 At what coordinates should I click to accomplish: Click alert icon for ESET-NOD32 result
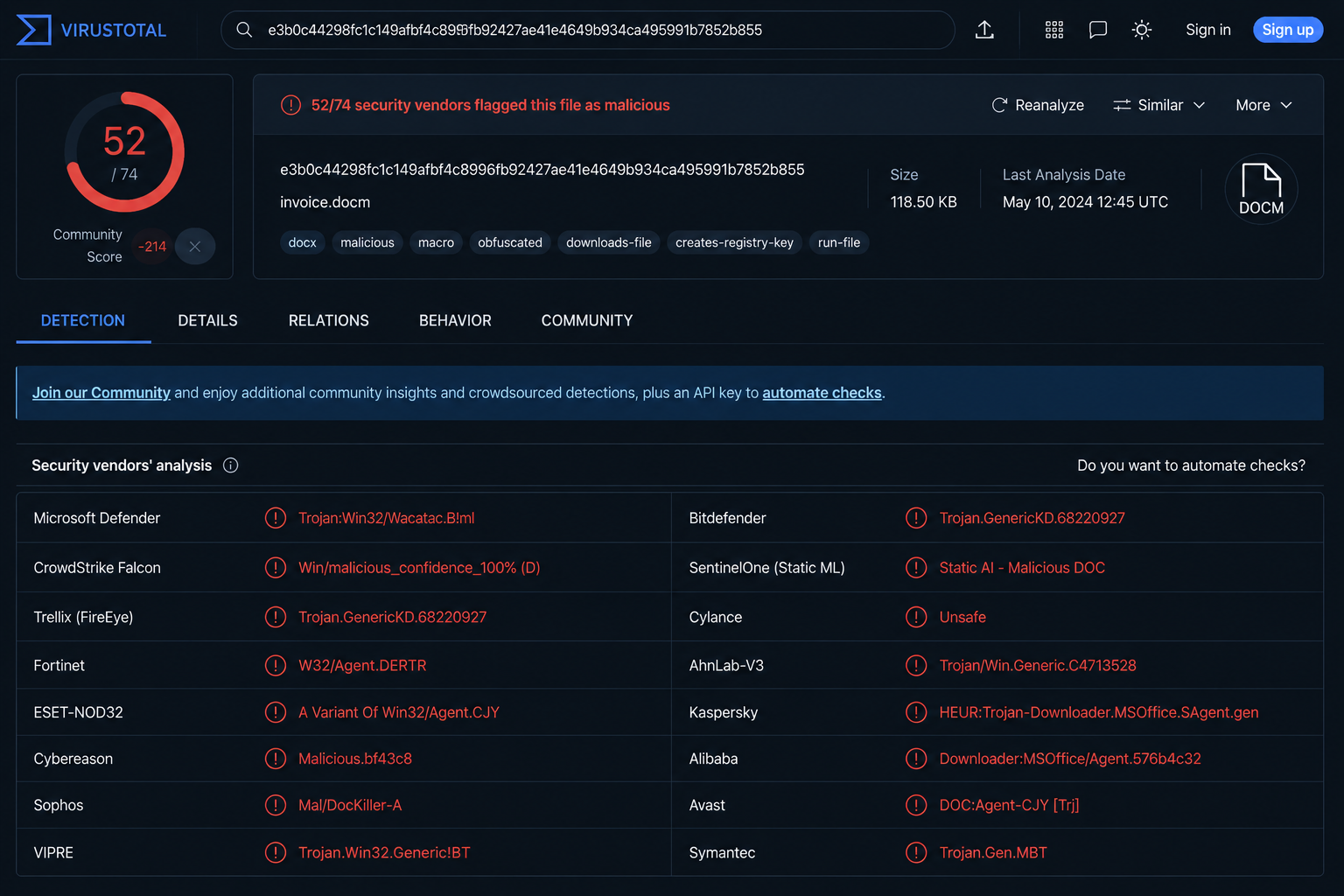(x=276, y=712)
